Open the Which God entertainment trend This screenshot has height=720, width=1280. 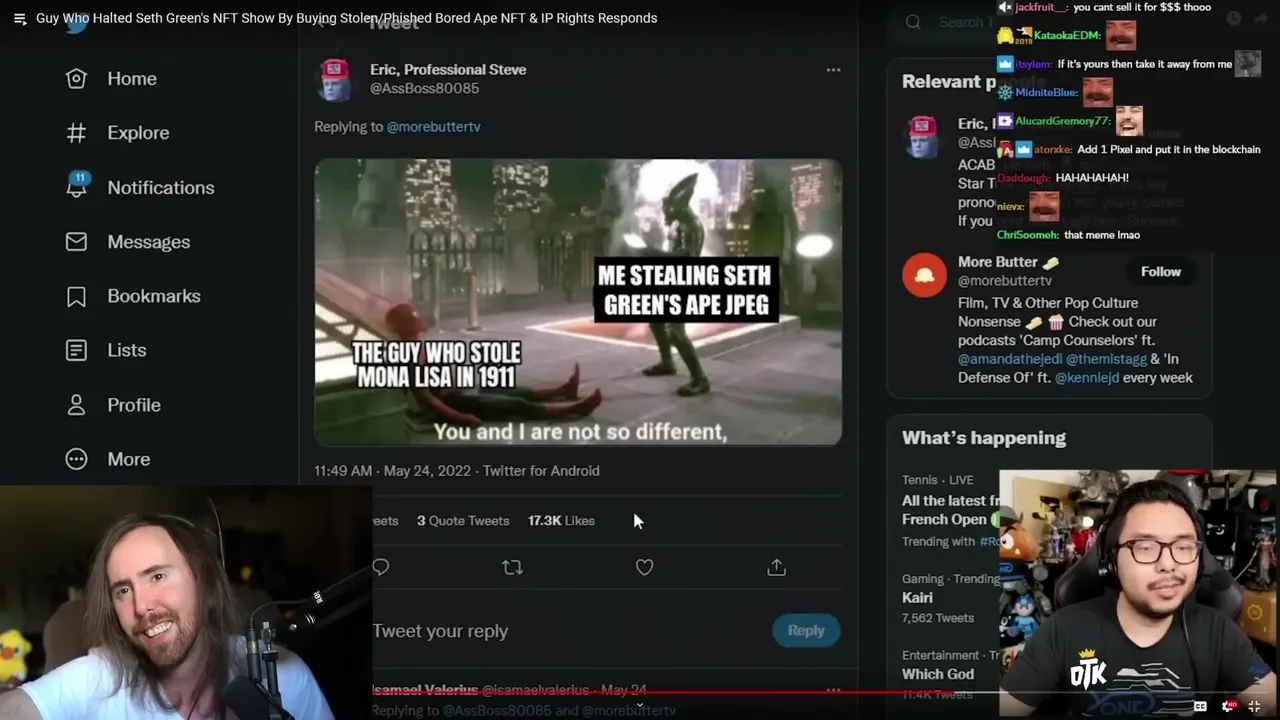950,675
